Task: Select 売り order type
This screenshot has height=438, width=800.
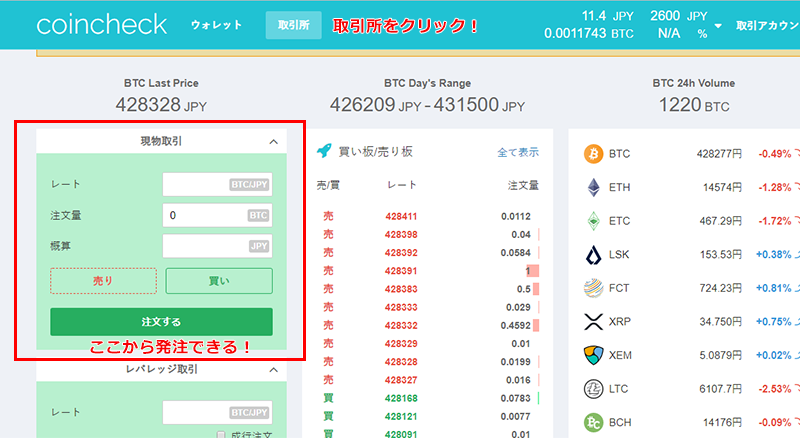Action: (104, 281)
